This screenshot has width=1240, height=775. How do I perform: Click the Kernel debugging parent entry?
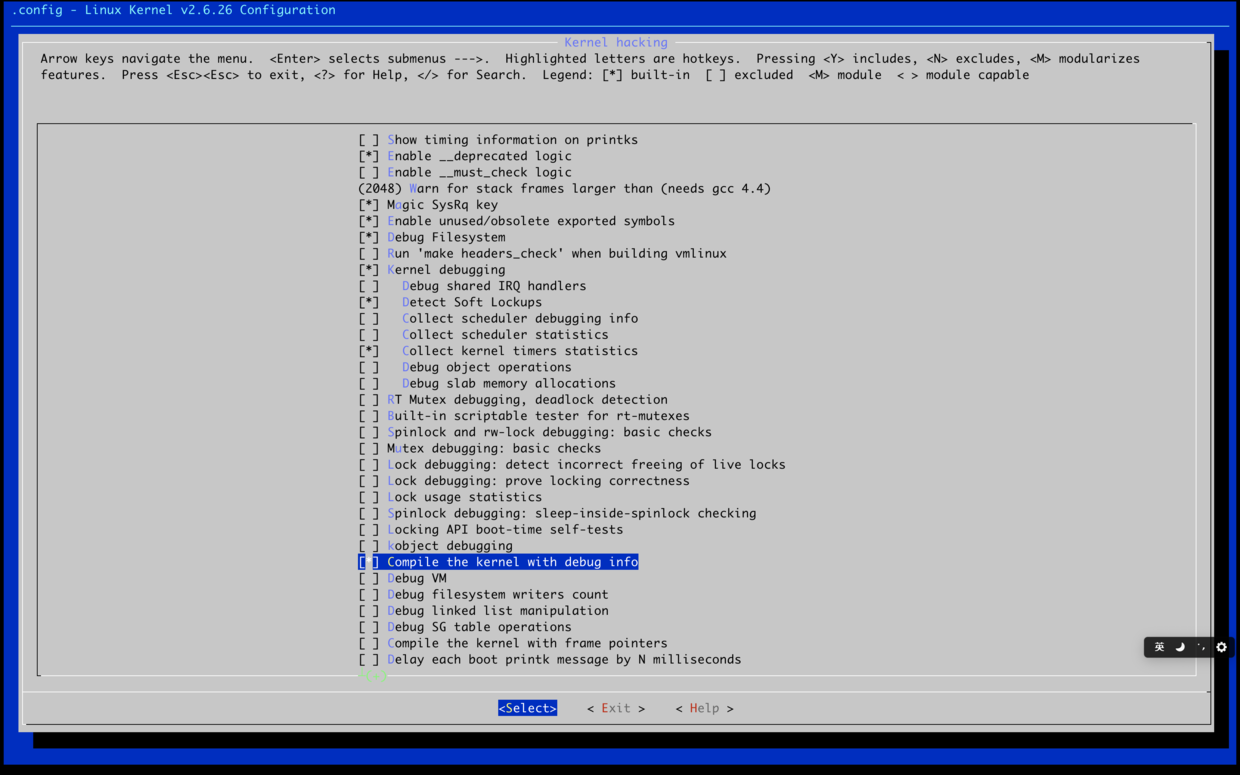tap(446, 270)
